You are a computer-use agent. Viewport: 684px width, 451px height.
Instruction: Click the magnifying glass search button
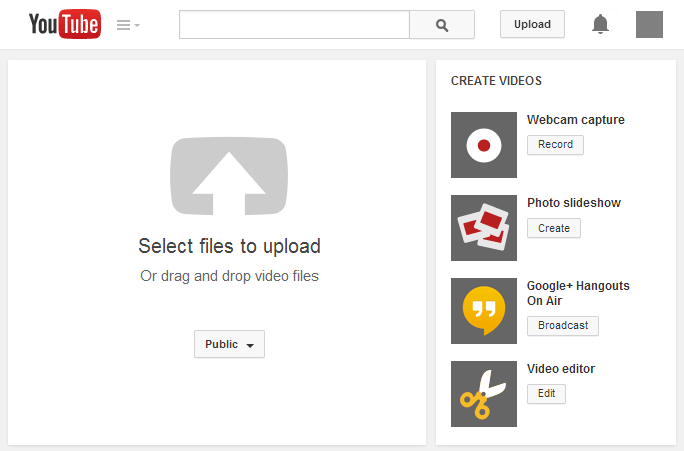[x=442, y=25]
